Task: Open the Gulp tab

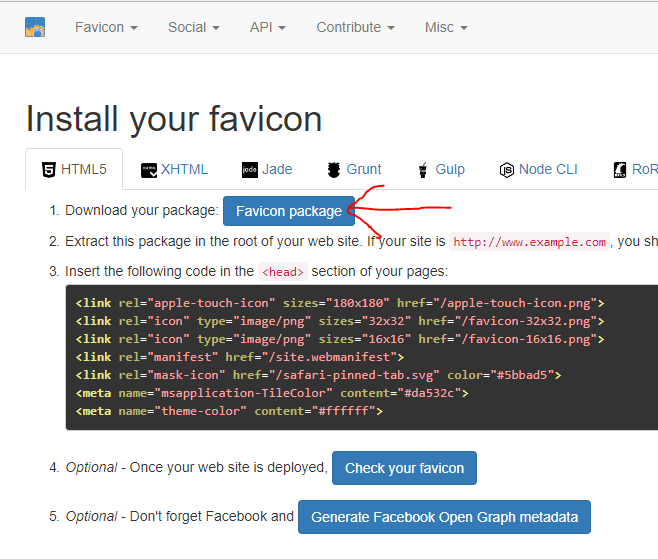Action: point(441,170)
